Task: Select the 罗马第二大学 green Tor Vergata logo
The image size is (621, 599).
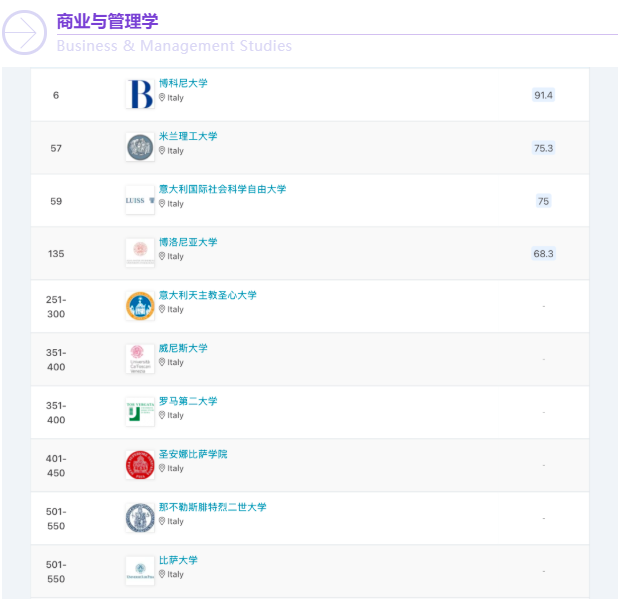Action: 140,412
